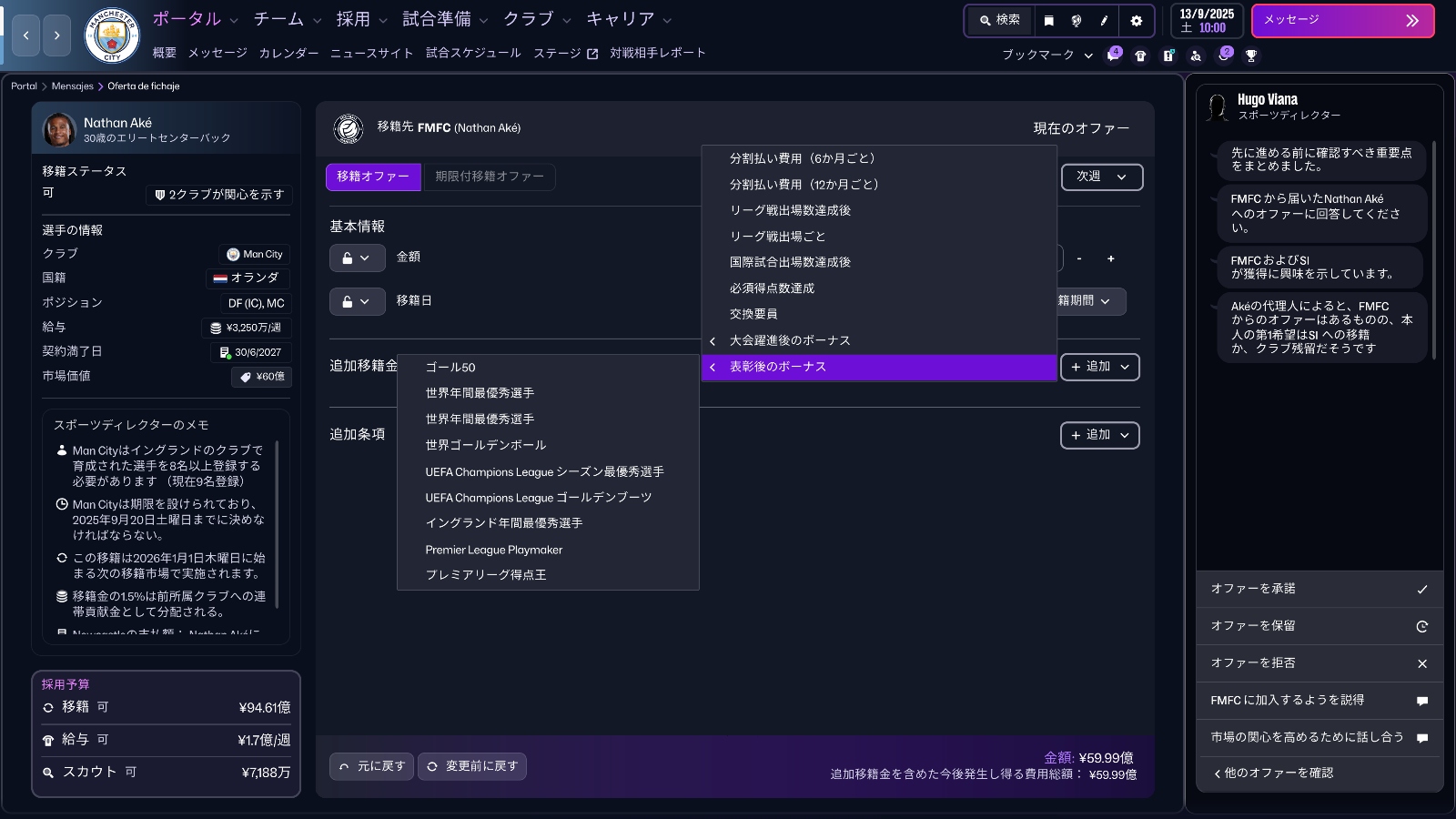
Task: Open the settings gear icon
Action: coord(1136,20)
